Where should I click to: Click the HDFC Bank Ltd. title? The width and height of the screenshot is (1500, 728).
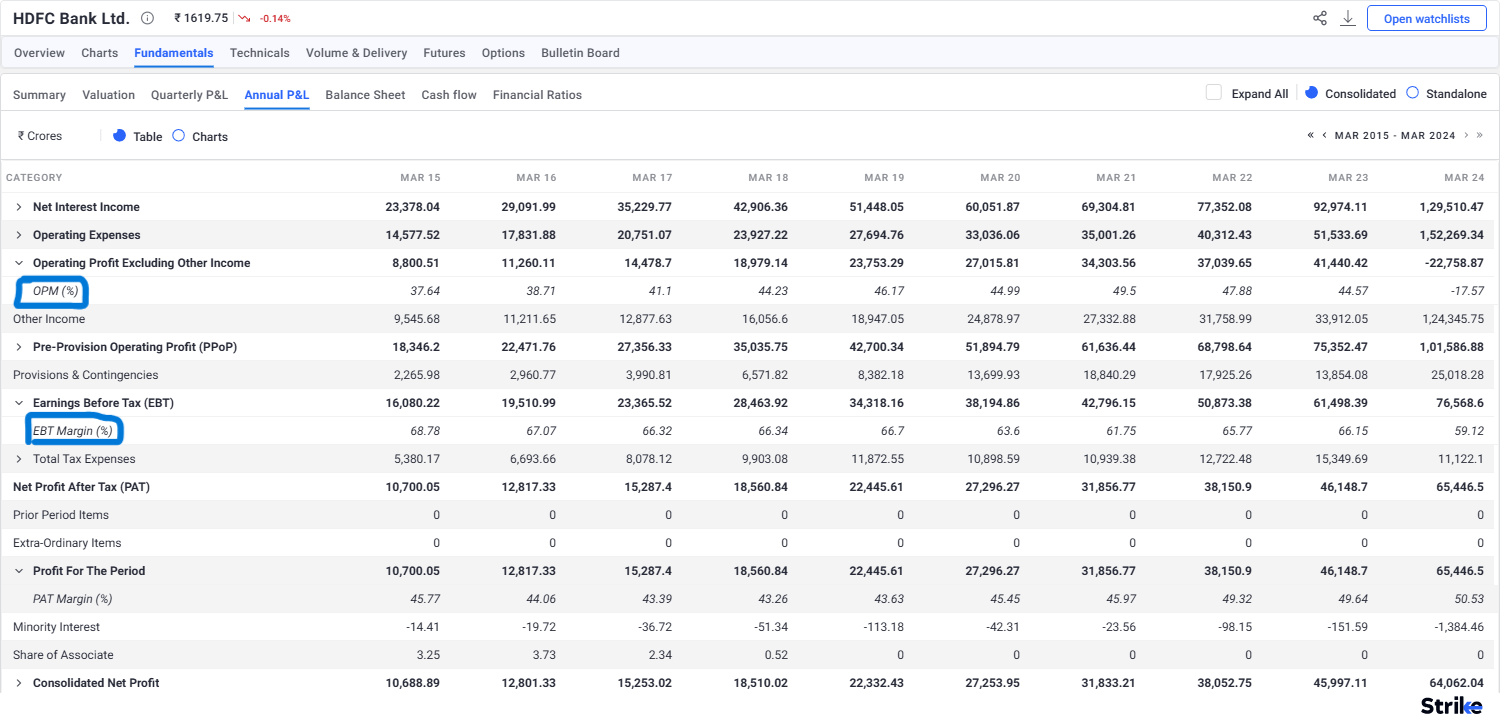click(x=71, y=18)
